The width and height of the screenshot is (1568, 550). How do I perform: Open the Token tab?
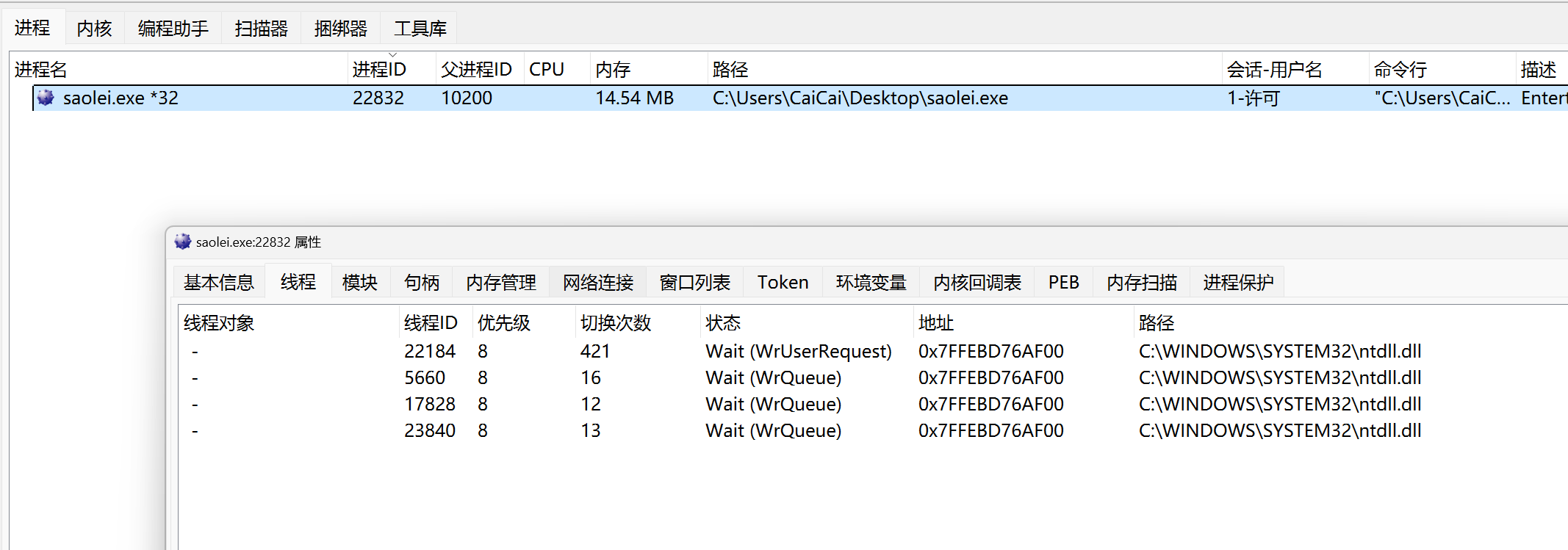pyautogui.click(x=783, y=282)
